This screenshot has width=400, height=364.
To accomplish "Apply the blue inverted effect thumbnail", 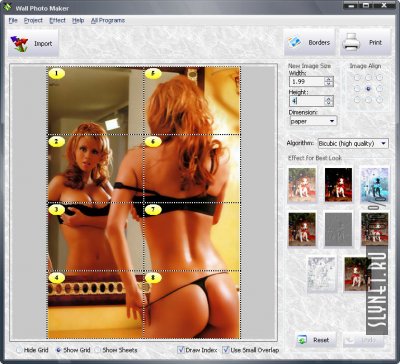I will click(x=374, y=185).
